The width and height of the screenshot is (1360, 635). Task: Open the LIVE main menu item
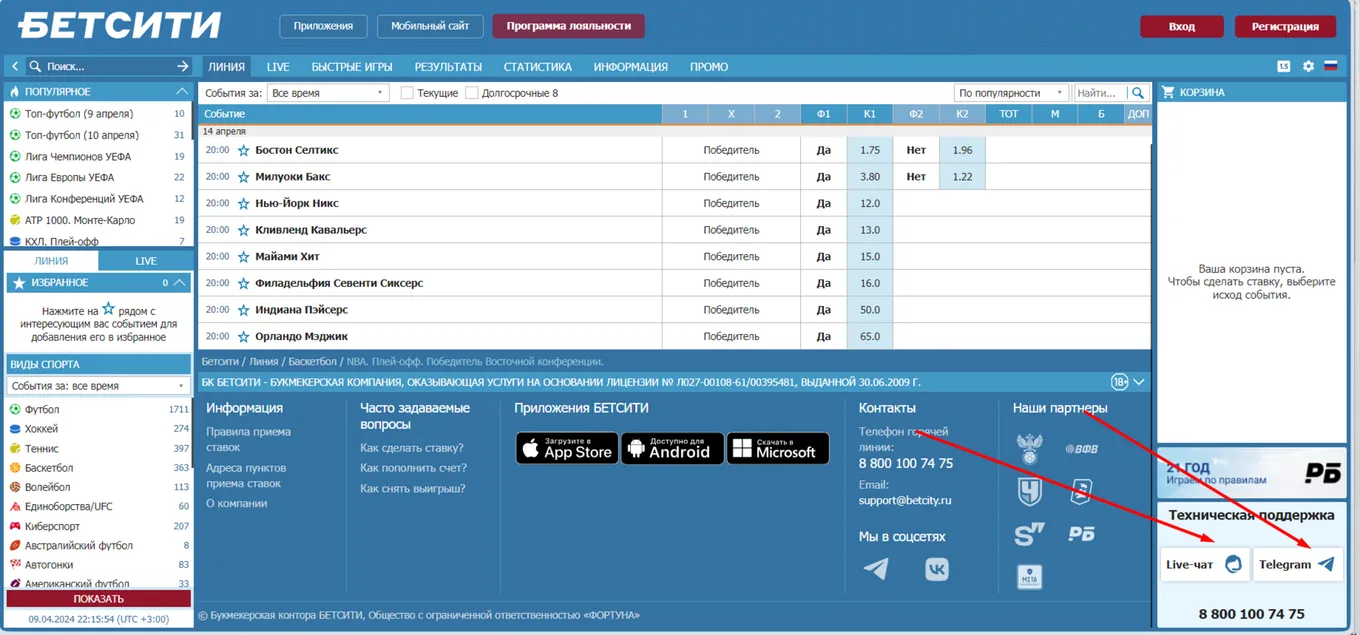278,67
